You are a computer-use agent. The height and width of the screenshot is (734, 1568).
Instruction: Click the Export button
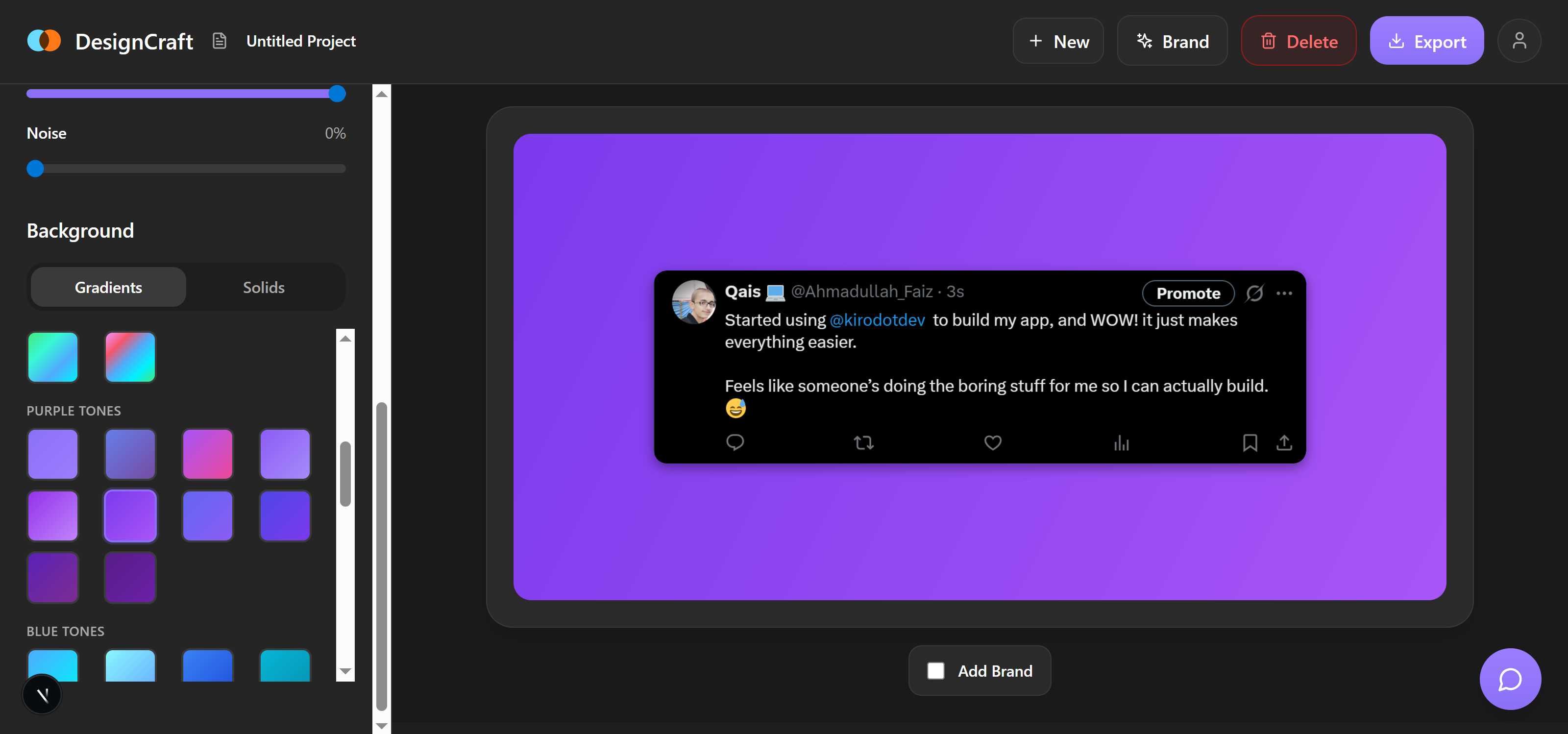point(1426,41)
